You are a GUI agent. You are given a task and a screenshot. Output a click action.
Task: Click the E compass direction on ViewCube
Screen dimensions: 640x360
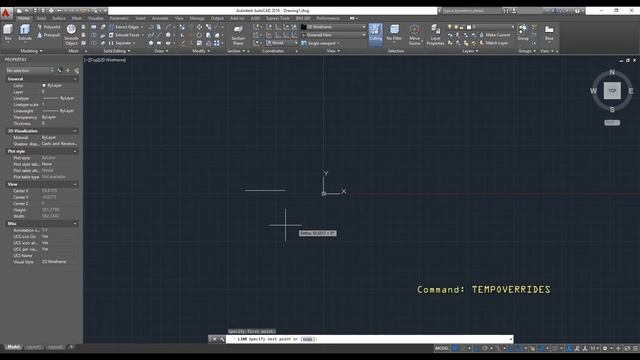click(x=631, y=91)
